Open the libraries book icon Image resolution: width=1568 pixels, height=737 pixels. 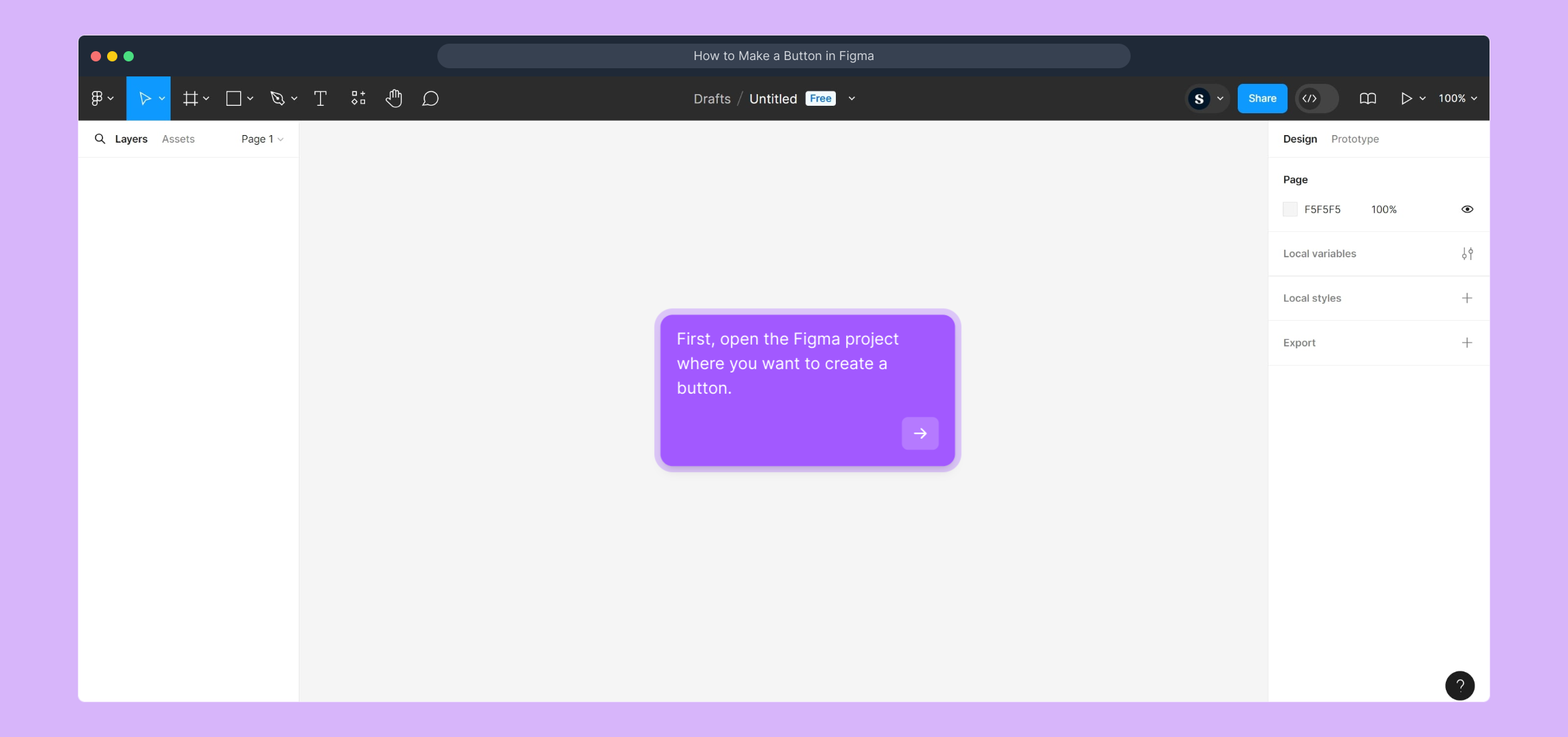[1367, 98]
